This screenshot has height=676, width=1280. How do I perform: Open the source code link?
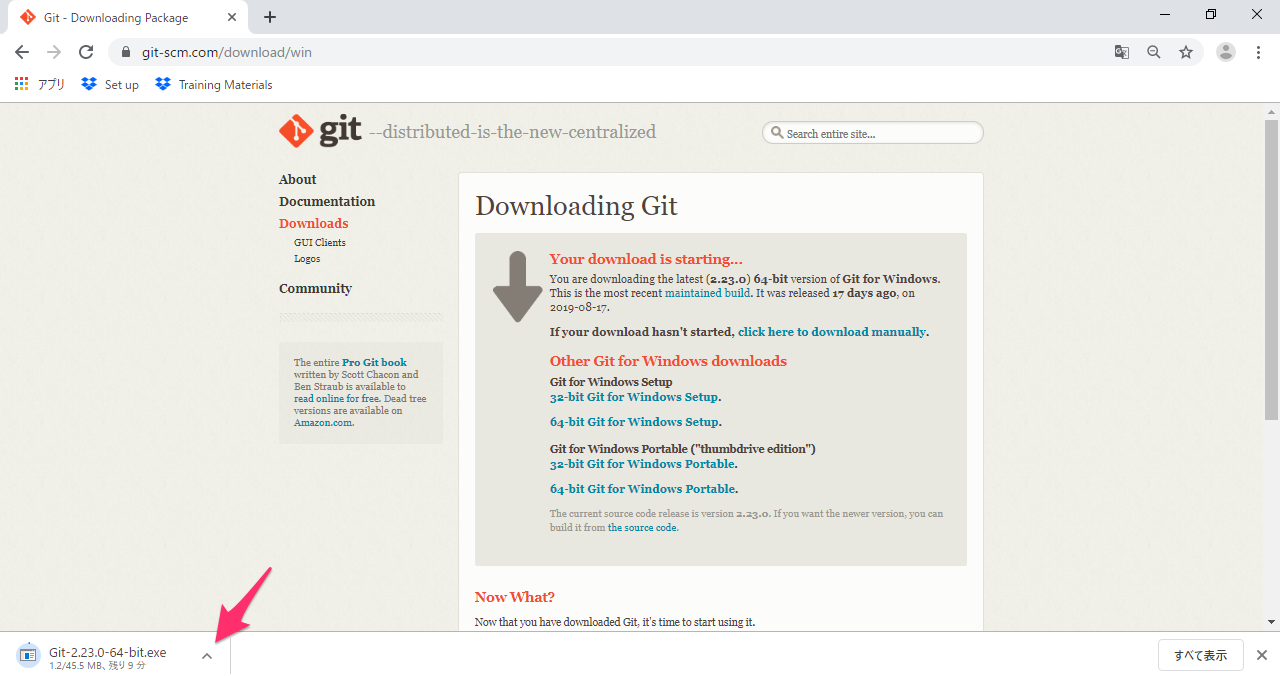click(x=642, y=528)
